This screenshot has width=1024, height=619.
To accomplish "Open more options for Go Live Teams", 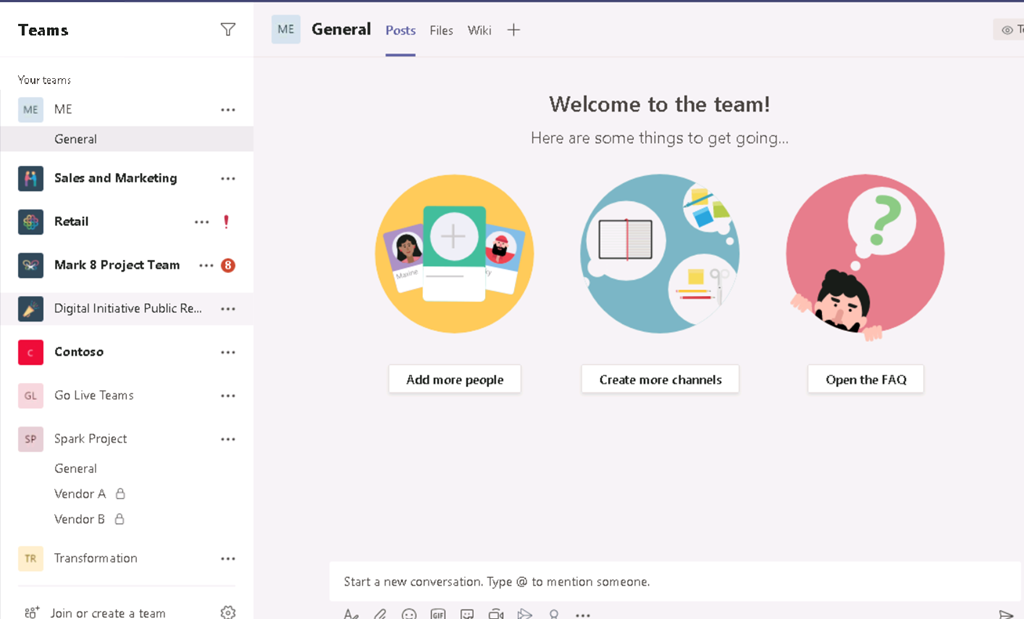I will [x=228, y=396].
